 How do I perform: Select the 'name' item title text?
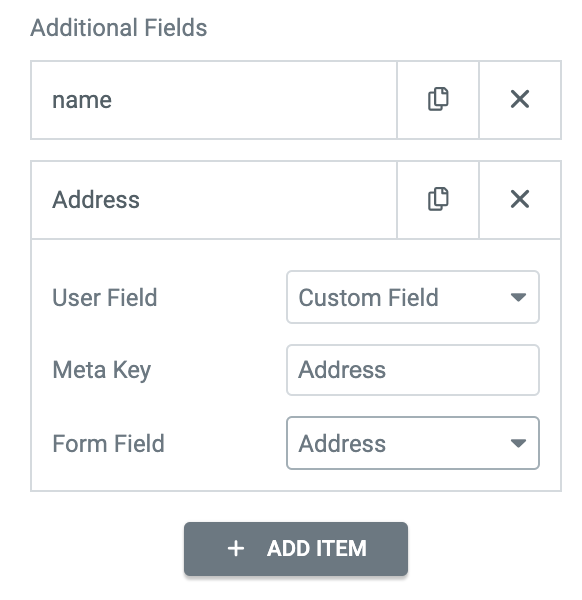[82, 100]
